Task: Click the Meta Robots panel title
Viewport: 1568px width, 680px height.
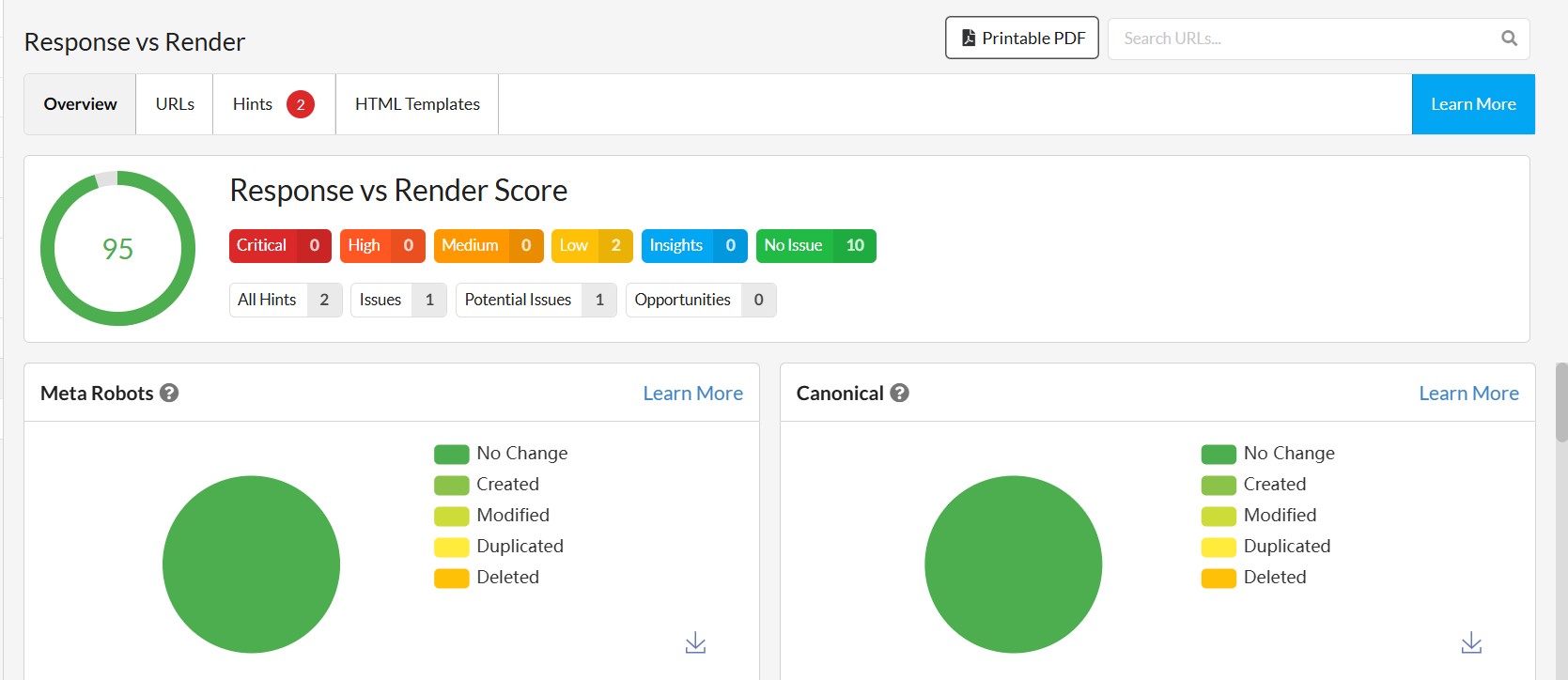Action: (97, 394)
